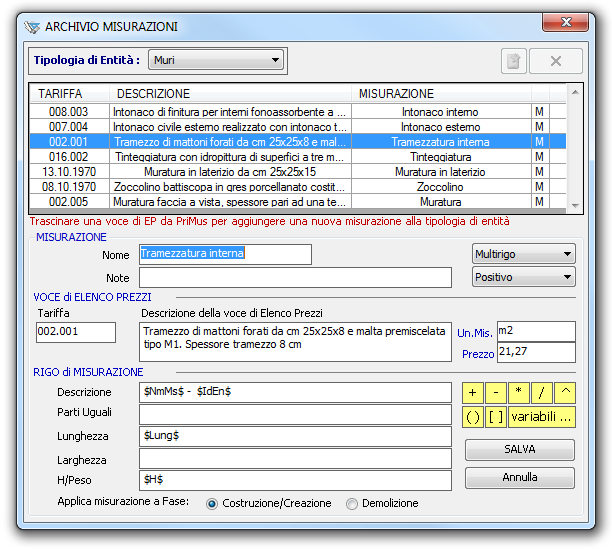Click the Lunghezza field with $Lung$
The width and height of the screenshot is (612, 549).
(295, 437)
